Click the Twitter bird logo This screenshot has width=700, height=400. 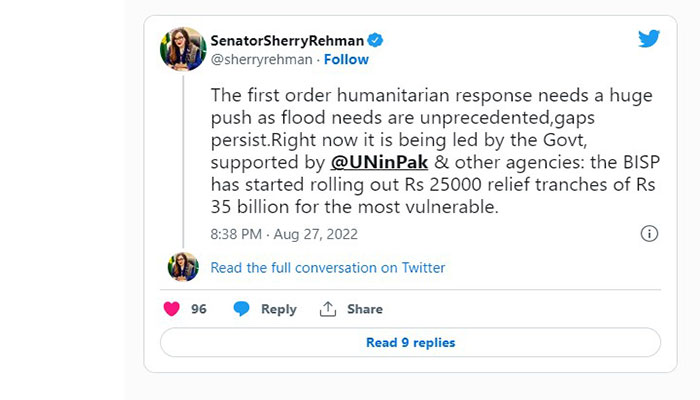pyautogui.click(x=649, y=39)
